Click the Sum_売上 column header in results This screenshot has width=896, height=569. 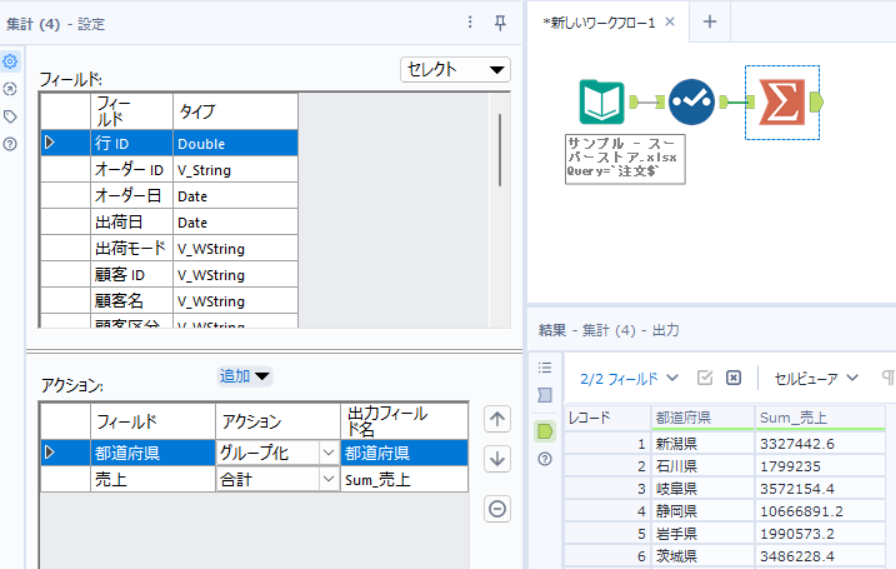820,418
